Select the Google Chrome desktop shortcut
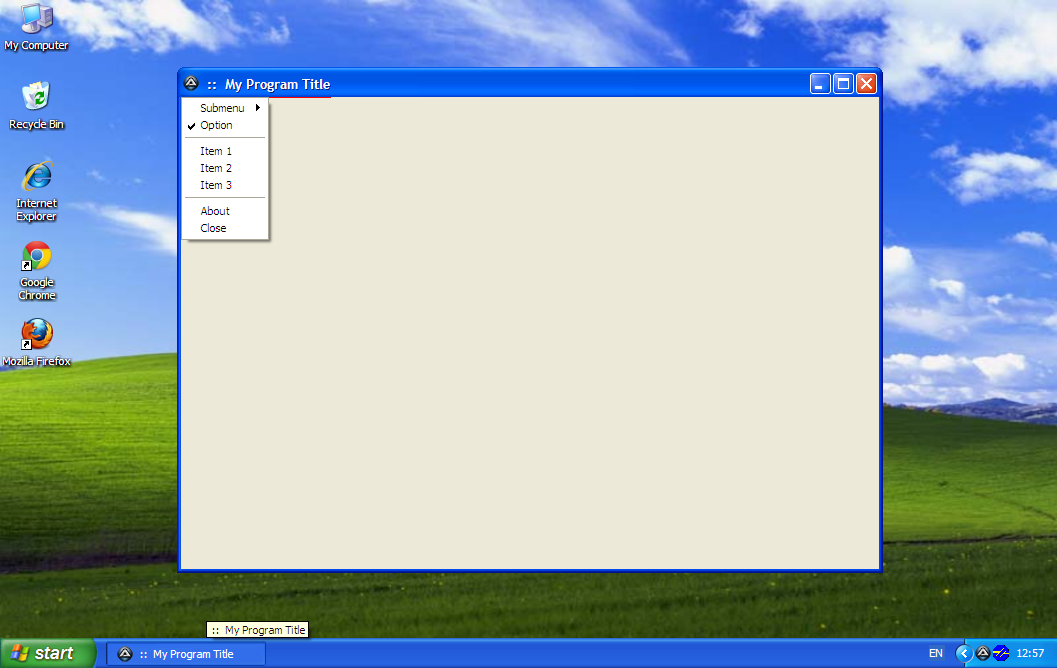 (x=36, y=270)
